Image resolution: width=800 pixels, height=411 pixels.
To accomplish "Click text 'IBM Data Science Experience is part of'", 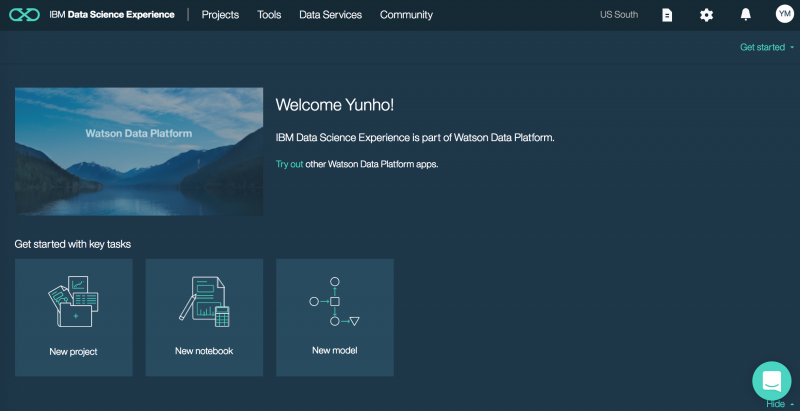I will point(364,138).
